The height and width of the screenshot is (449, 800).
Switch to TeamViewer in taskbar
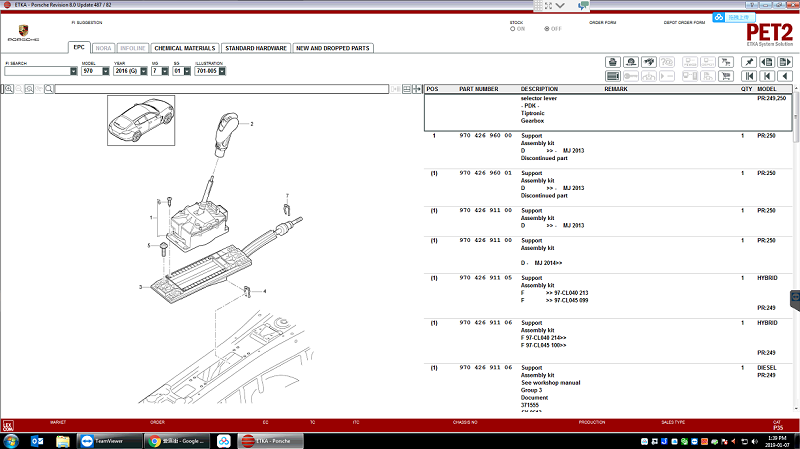coord(110,441)
